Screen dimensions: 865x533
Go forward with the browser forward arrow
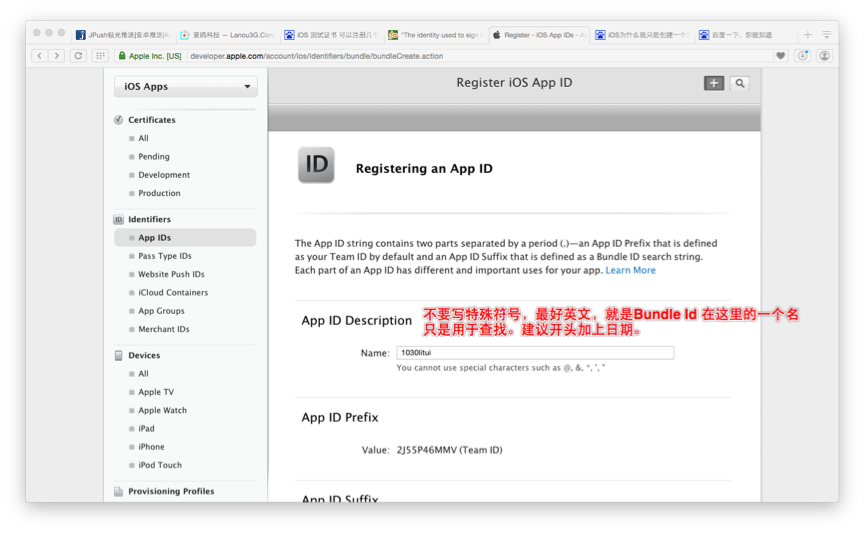pos(56,56)
